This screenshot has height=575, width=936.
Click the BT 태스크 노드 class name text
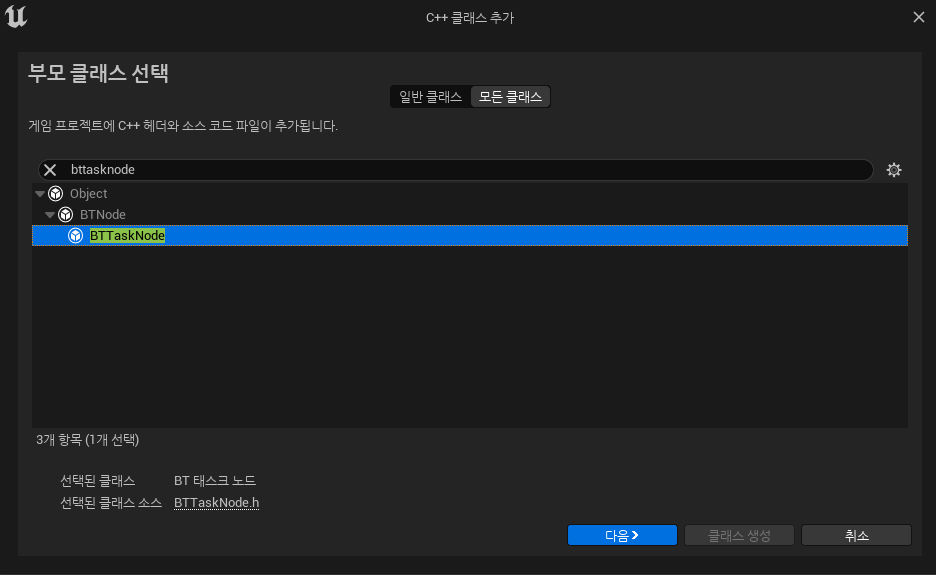pyautogui.click(x=215, y=481)
